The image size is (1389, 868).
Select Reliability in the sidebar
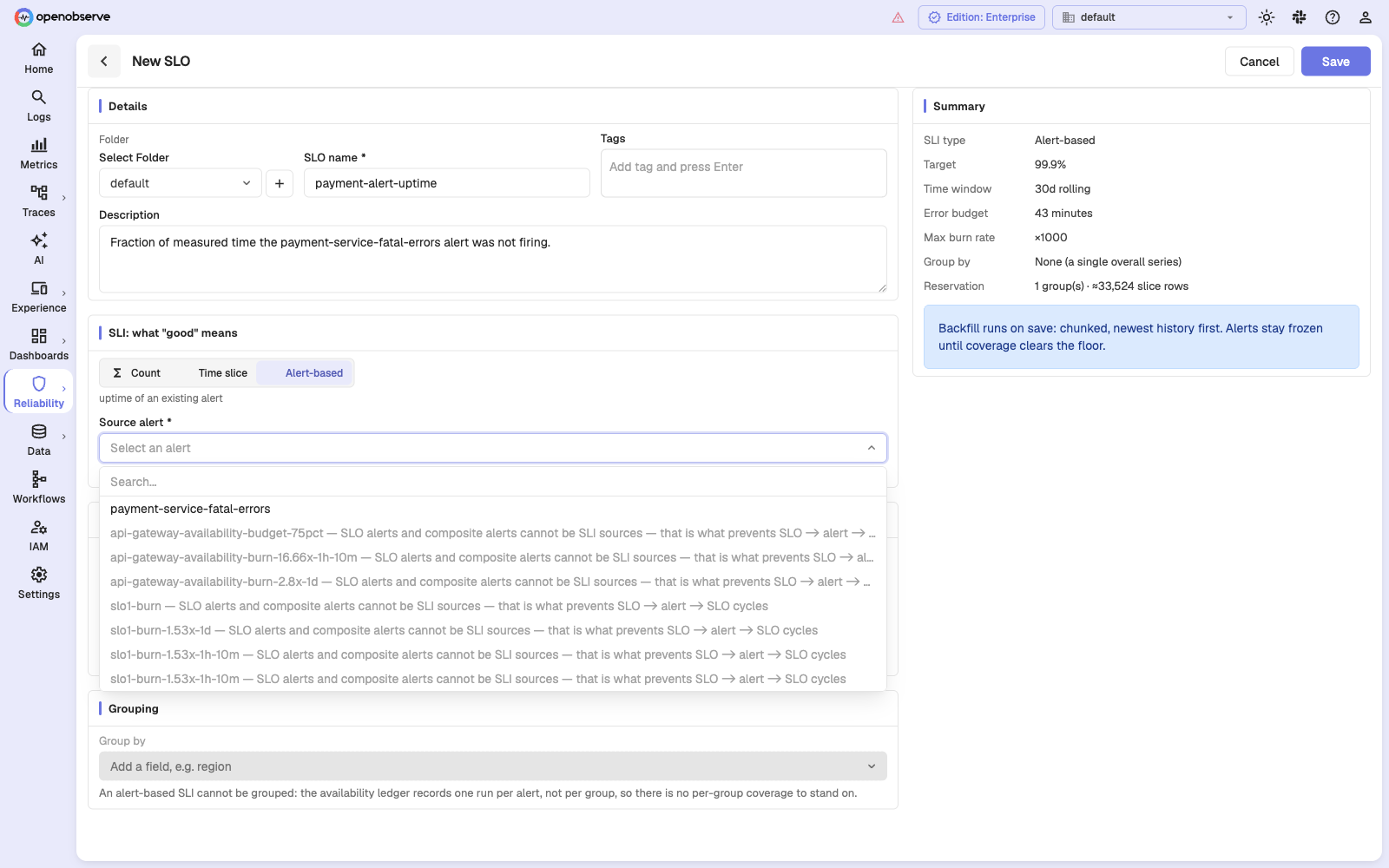(38, 392)
